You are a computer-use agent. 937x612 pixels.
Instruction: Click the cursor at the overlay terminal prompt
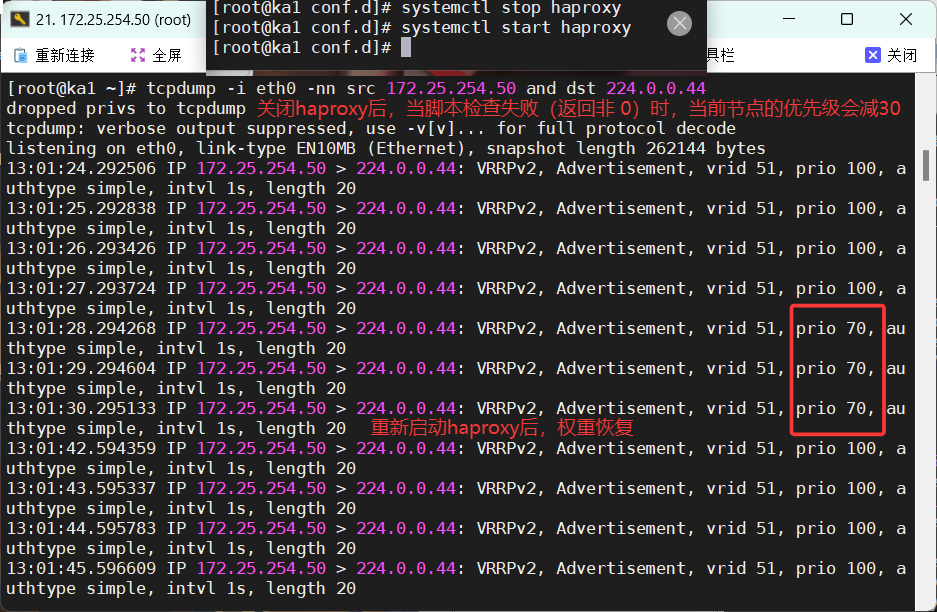coord(406,47)
